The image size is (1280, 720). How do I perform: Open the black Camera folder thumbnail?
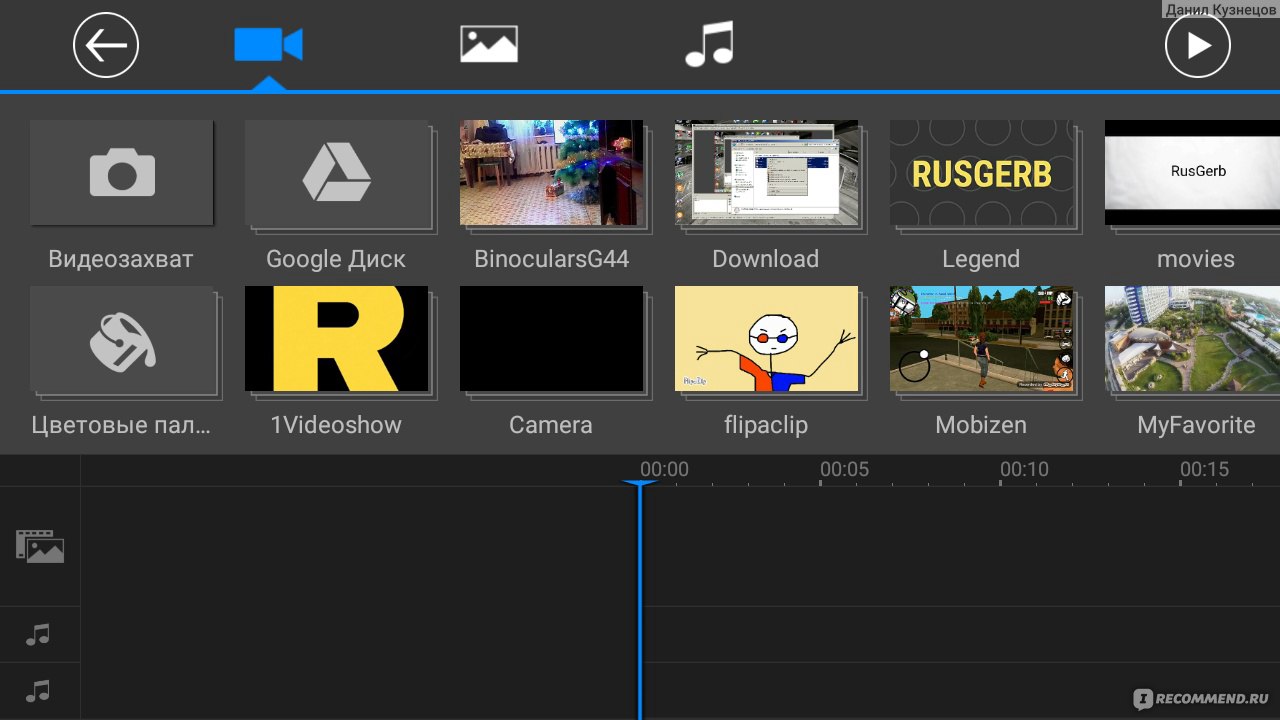click(552, 339)
